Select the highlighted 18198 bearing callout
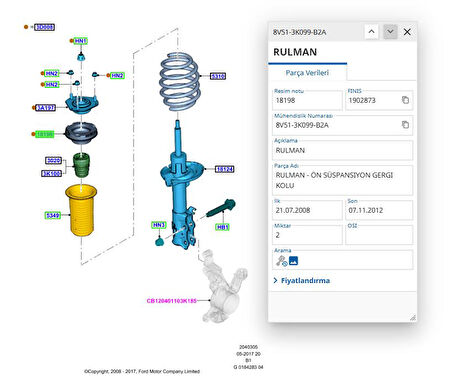This screenshot has height=387, width=452. [44, 134]
